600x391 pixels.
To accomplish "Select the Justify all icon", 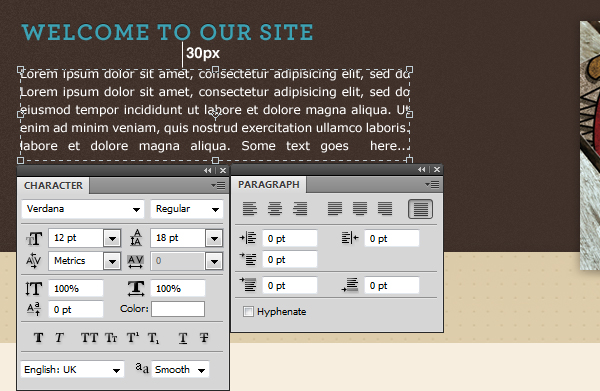I will (x=420, y=209).
